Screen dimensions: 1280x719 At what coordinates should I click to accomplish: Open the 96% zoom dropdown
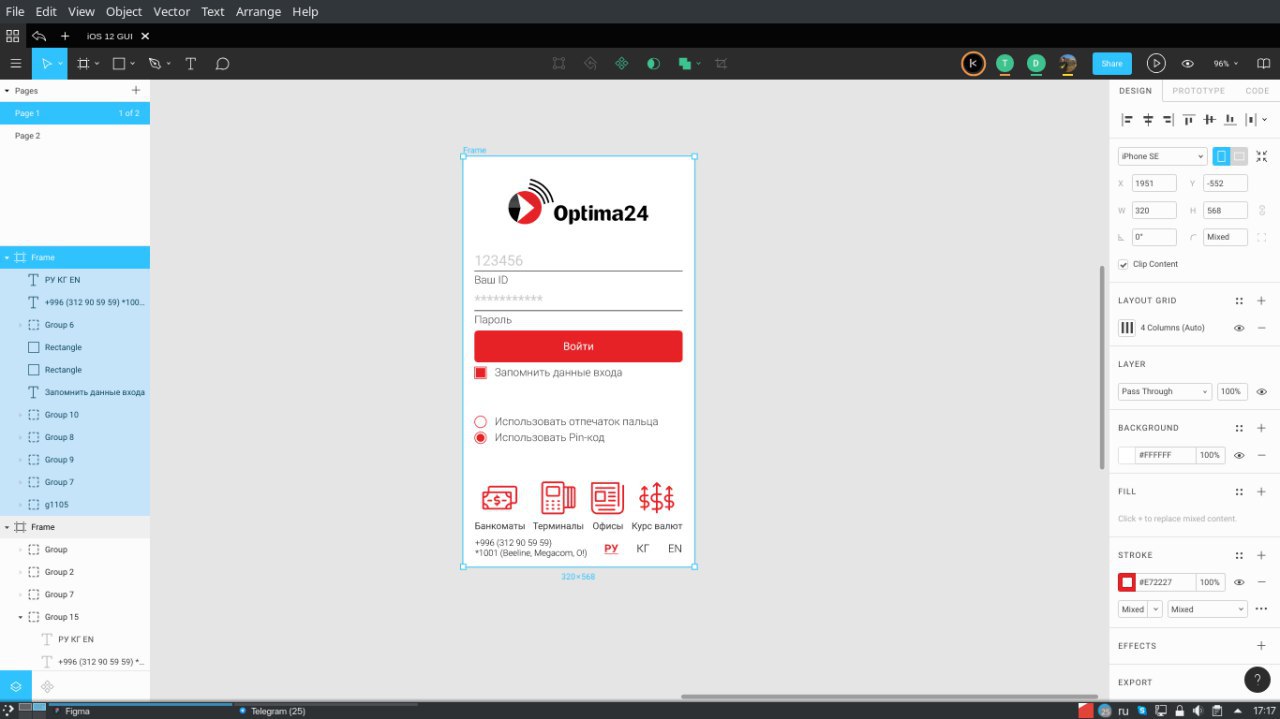click(x=1225, y=63)
